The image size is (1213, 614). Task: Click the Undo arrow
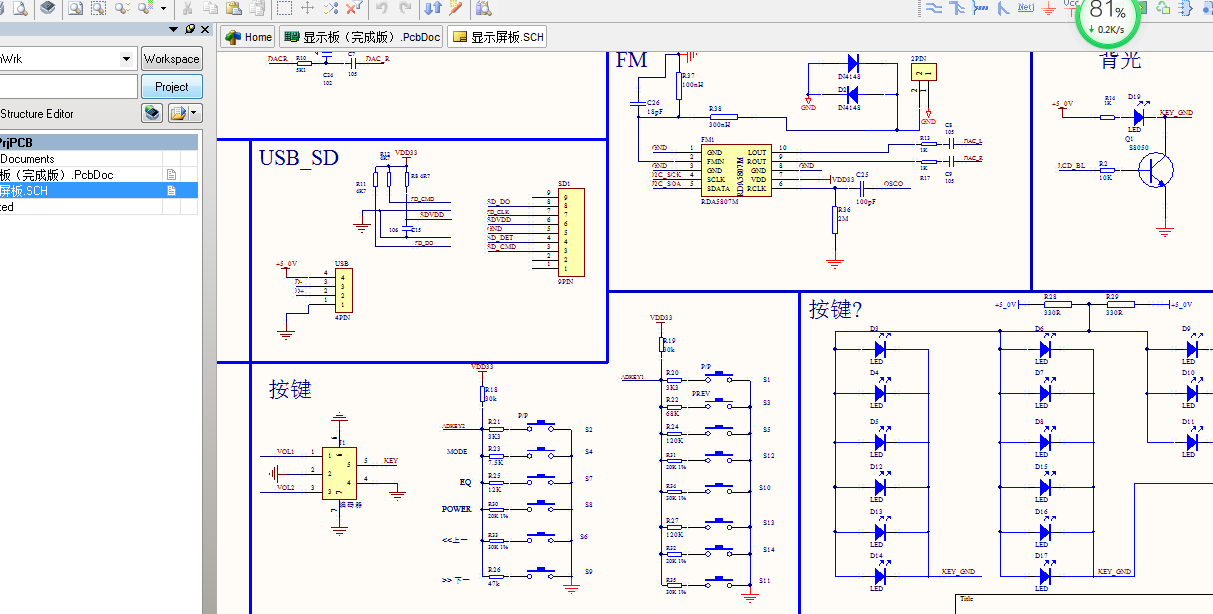tap(382, 8)
